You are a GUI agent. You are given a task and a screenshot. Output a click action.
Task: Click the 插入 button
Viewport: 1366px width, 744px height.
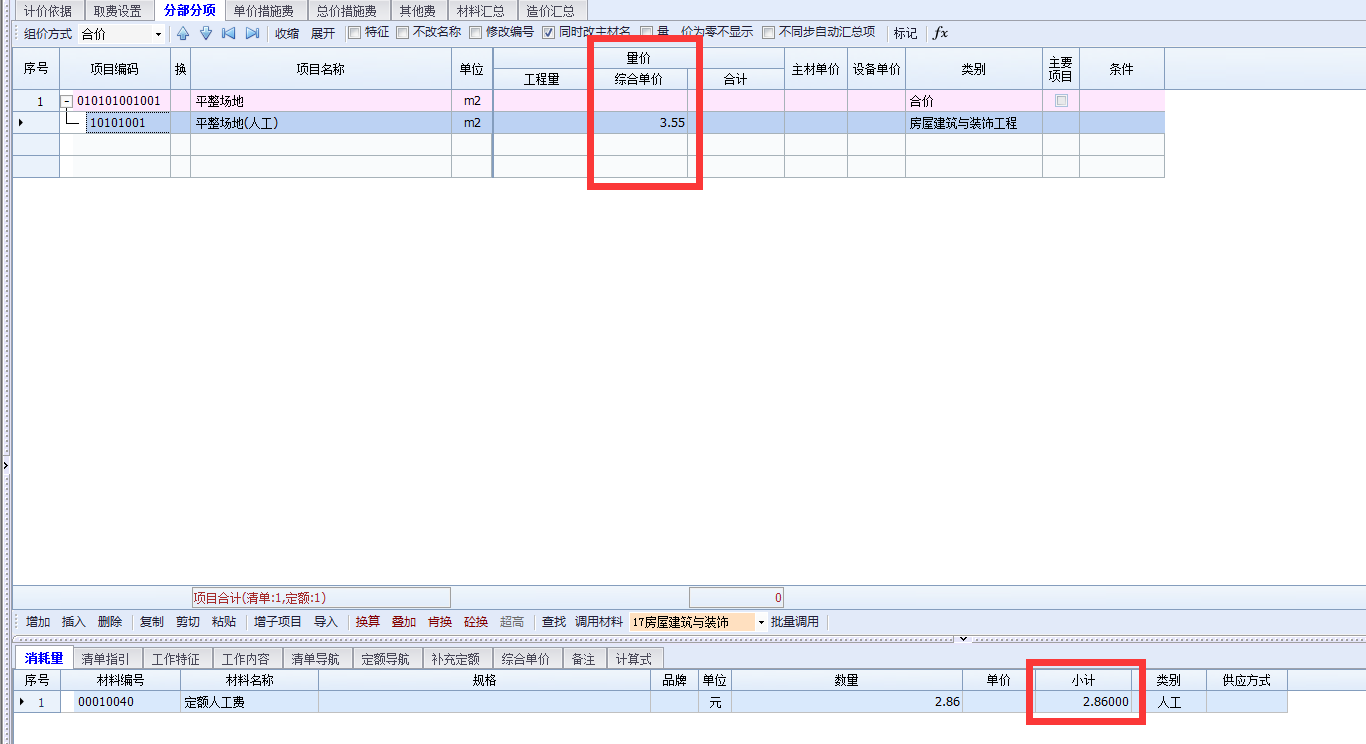pyautogui.click(x=74, y=622)
